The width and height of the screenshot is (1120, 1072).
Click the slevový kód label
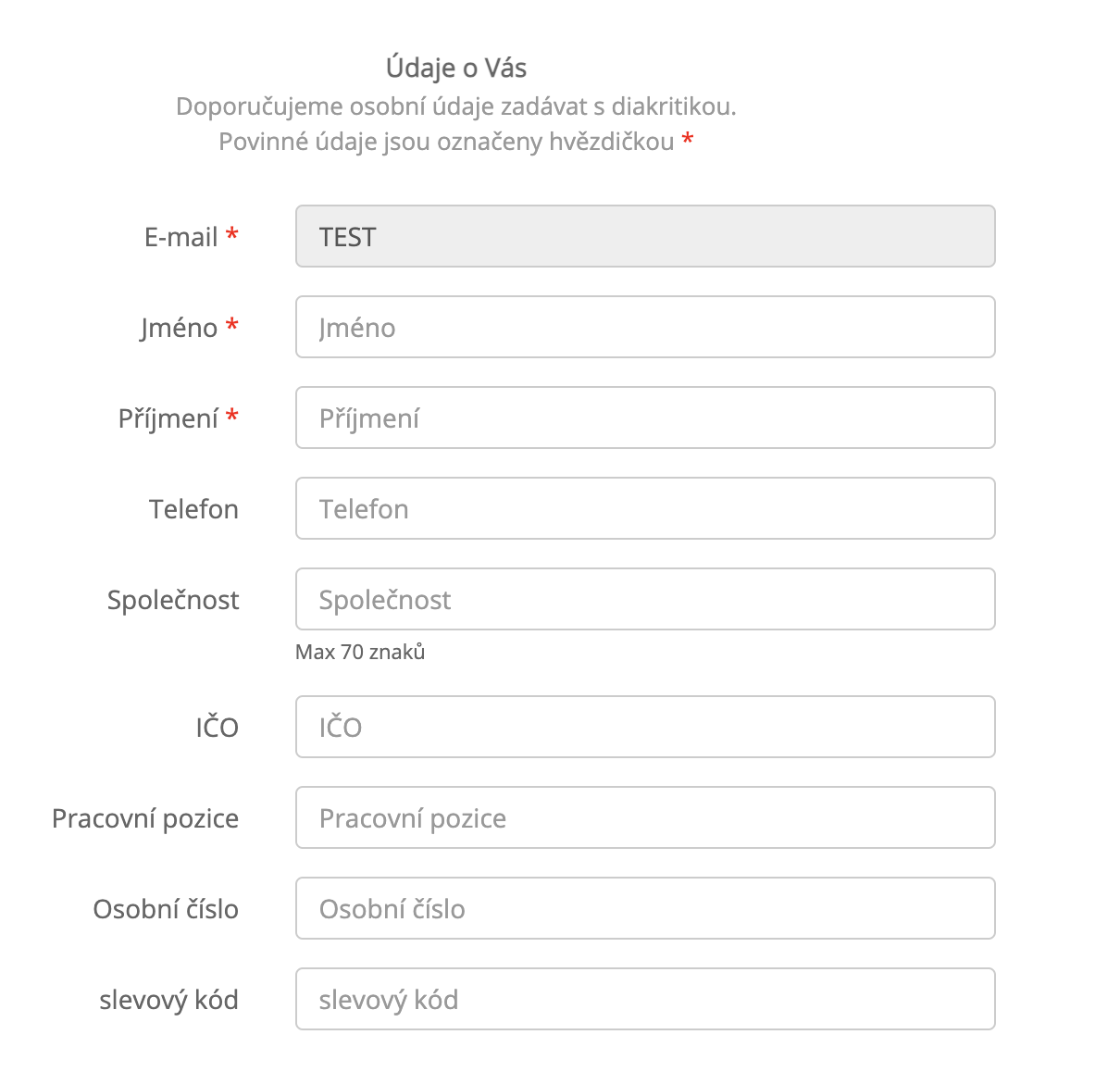click(168, 1000)
